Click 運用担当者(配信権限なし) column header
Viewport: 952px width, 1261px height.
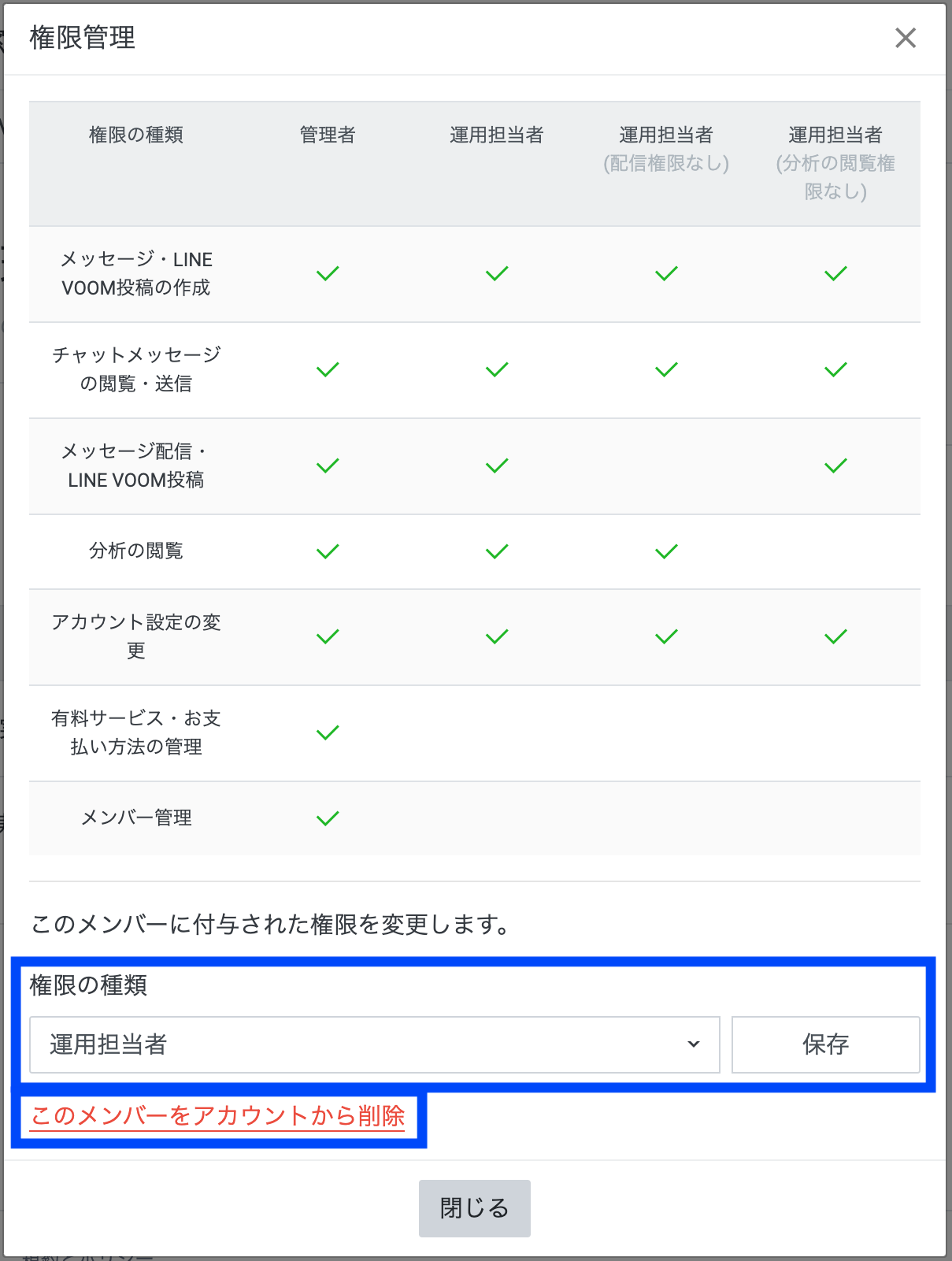point(666,149)
